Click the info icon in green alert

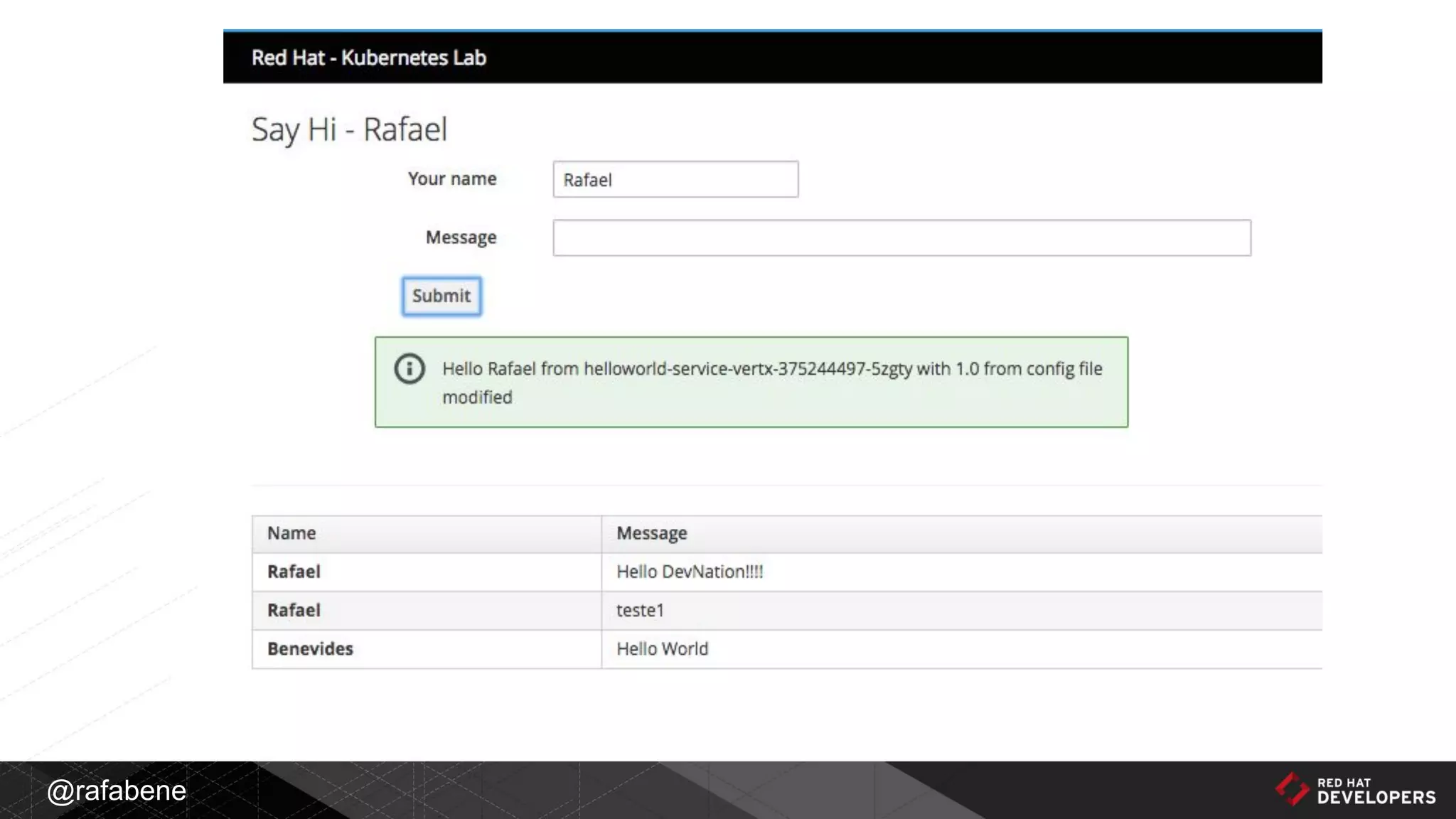(x=409, y=369)
